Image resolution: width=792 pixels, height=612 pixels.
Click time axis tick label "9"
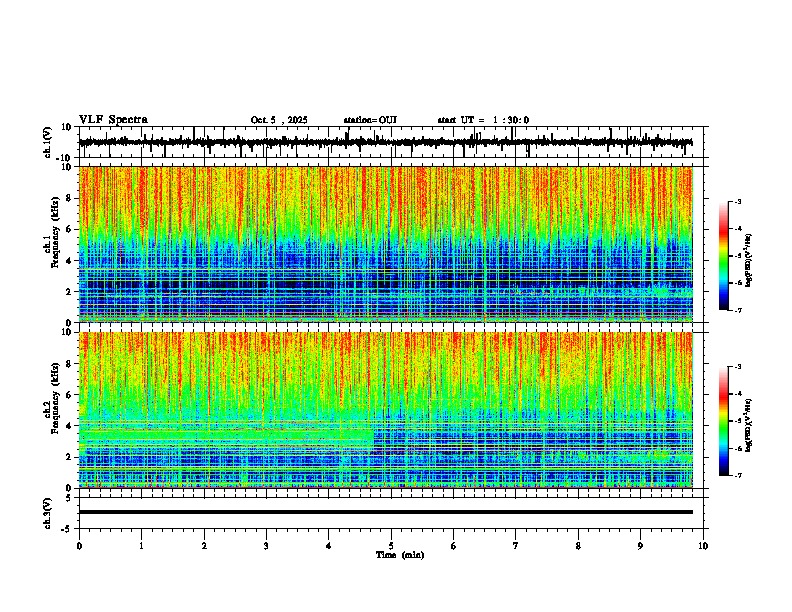pyautogui.click(x=640, y=546)
